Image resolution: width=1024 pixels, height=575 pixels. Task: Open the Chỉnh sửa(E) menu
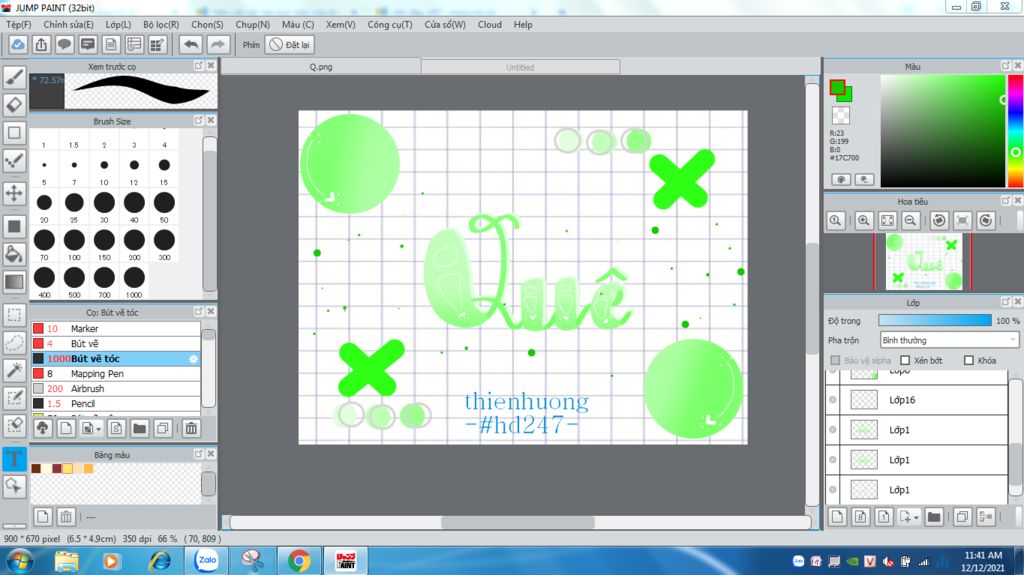pyautogui.click(x=69, y=24)
